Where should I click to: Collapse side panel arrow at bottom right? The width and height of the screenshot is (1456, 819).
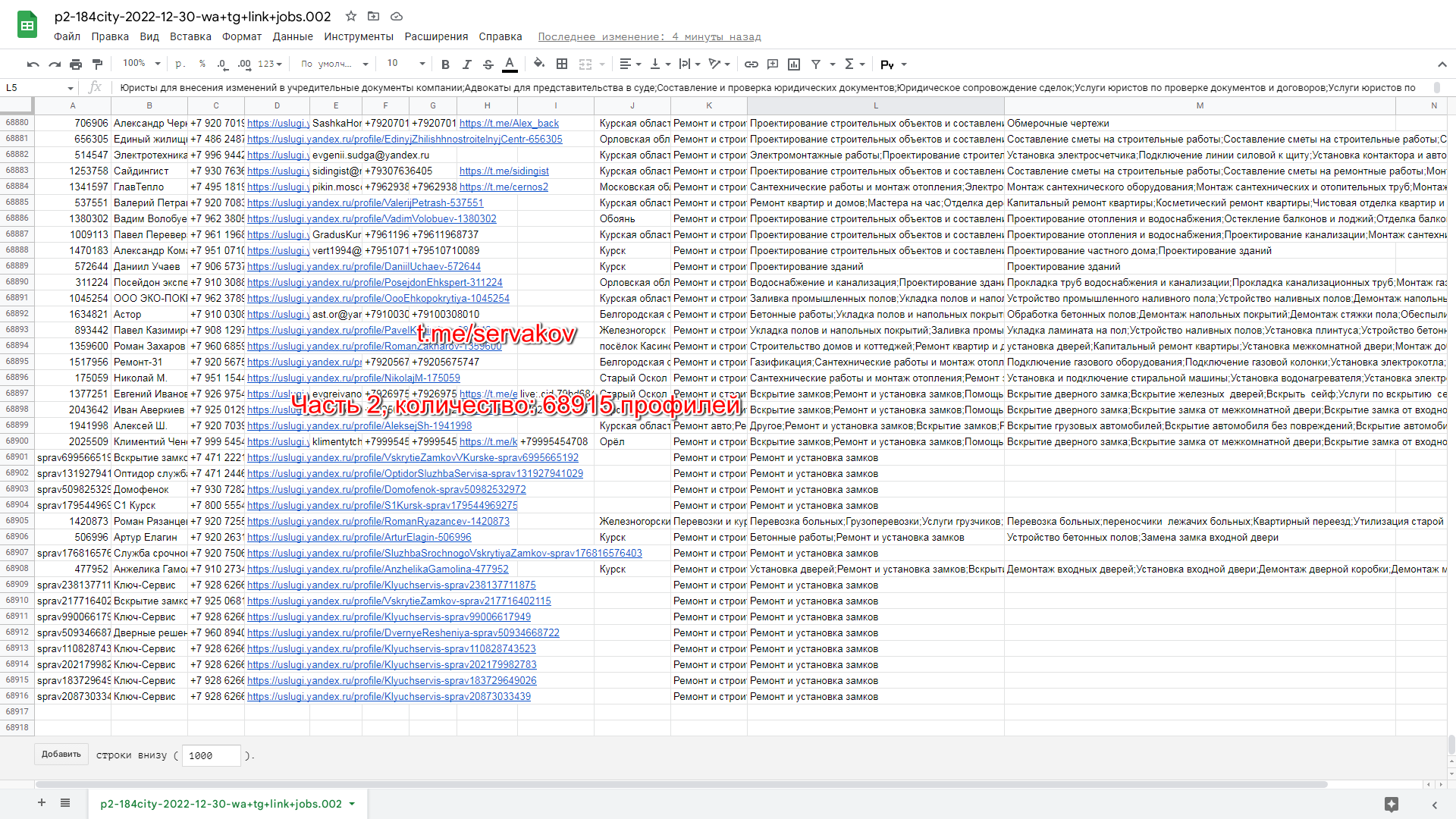pos(1434,805)
